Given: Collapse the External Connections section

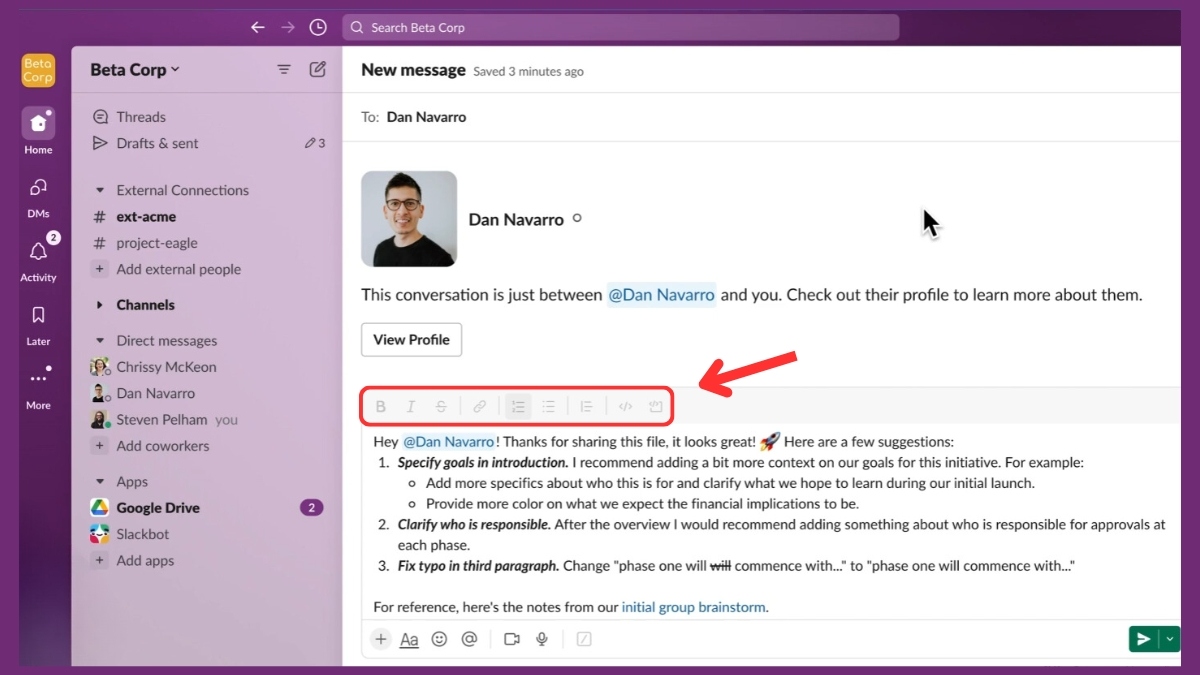Looking at the screenshot, I should pos(99,190).
